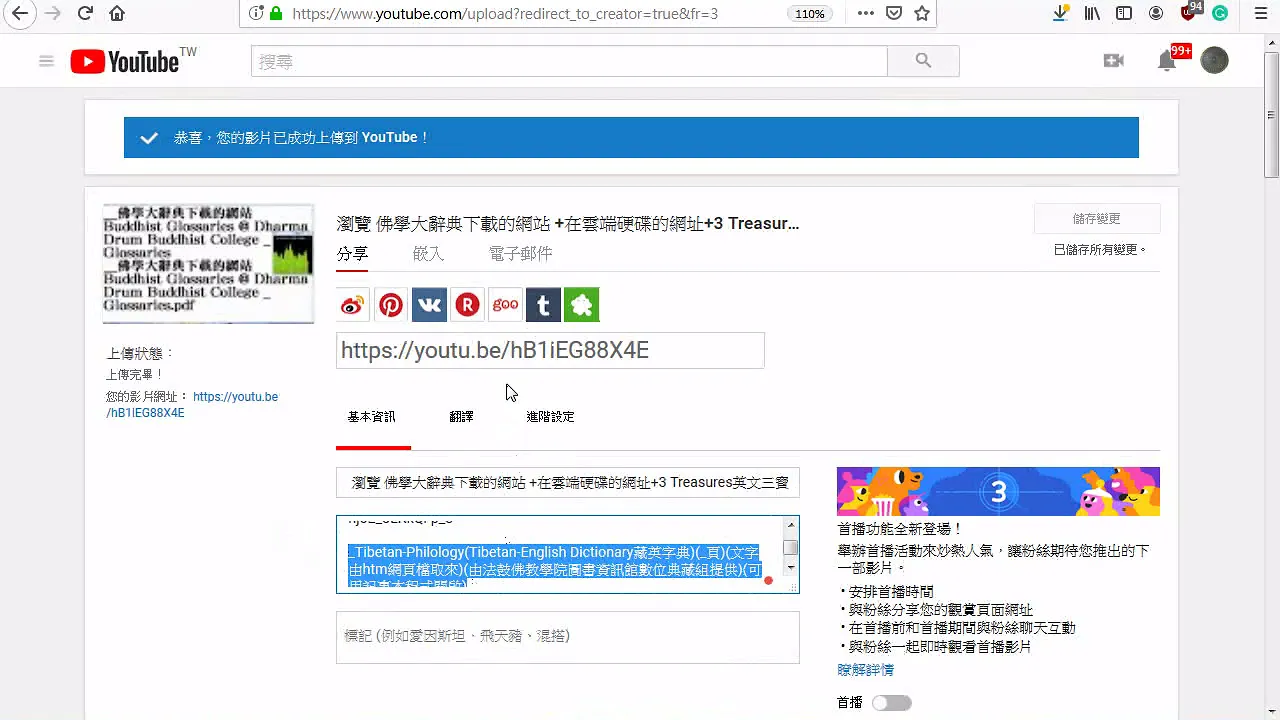The height and width of the screenshot is (720, 1280).
Task: Reload the current page
Action: (85, 14)
